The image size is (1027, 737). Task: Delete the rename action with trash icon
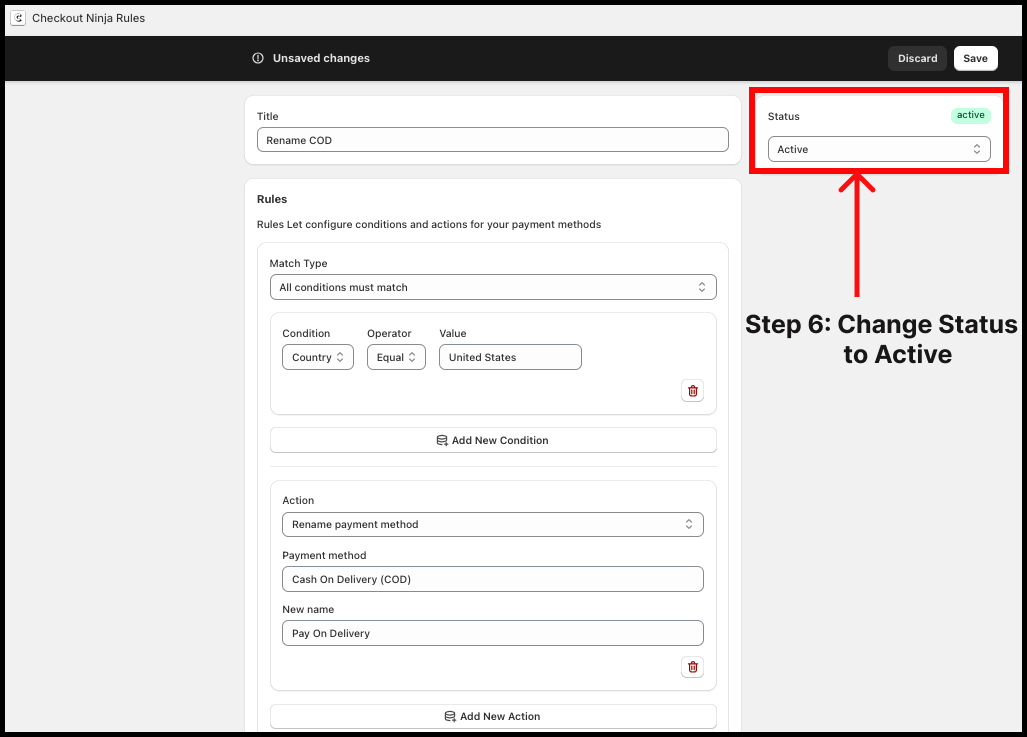692,667
